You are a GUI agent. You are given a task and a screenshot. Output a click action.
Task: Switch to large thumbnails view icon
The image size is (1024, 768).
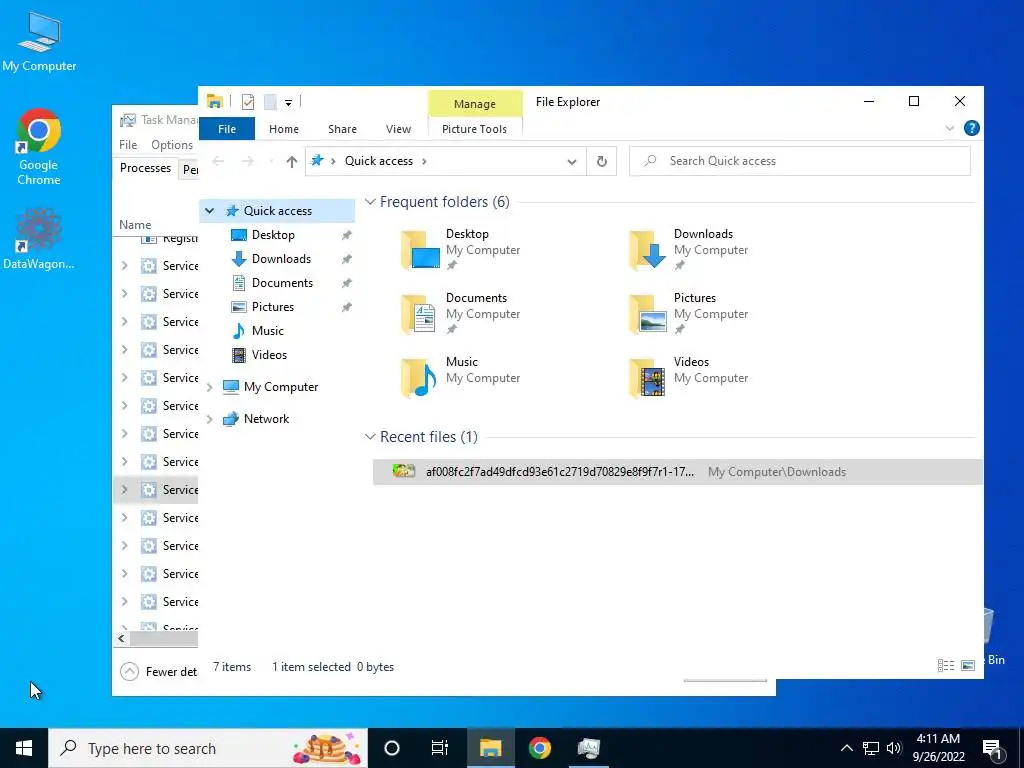(x=968, y=665)
